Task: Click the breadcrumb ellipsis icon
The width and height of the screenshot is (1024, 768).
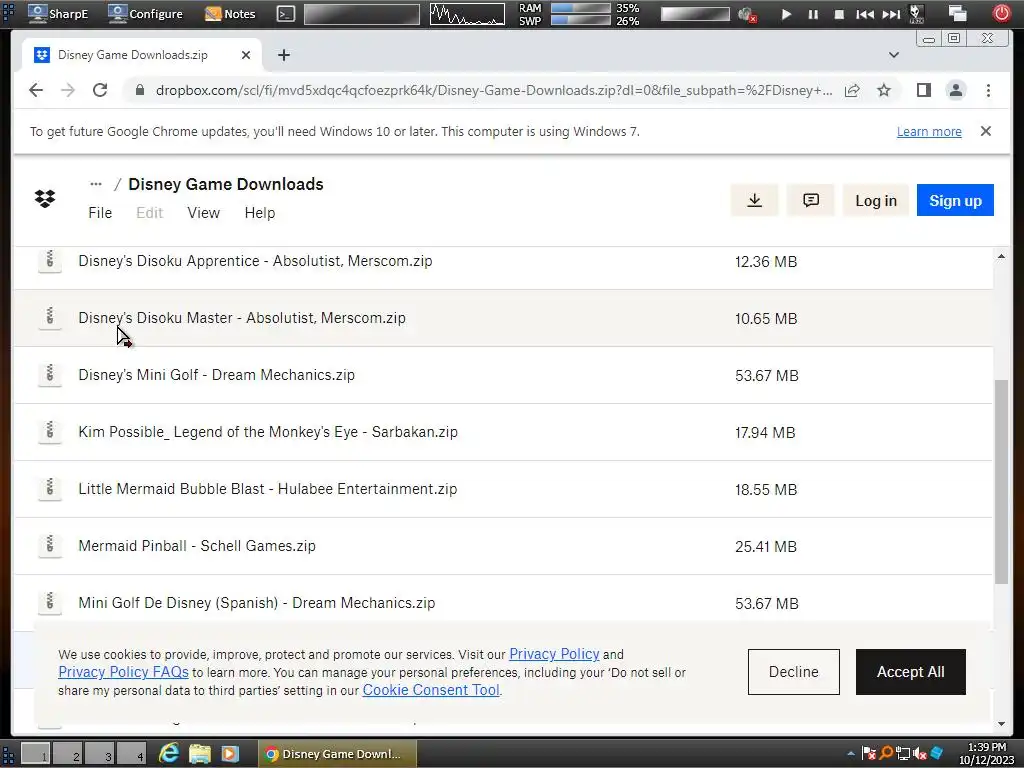Action: pyautogui.click(x=96, y=184)
